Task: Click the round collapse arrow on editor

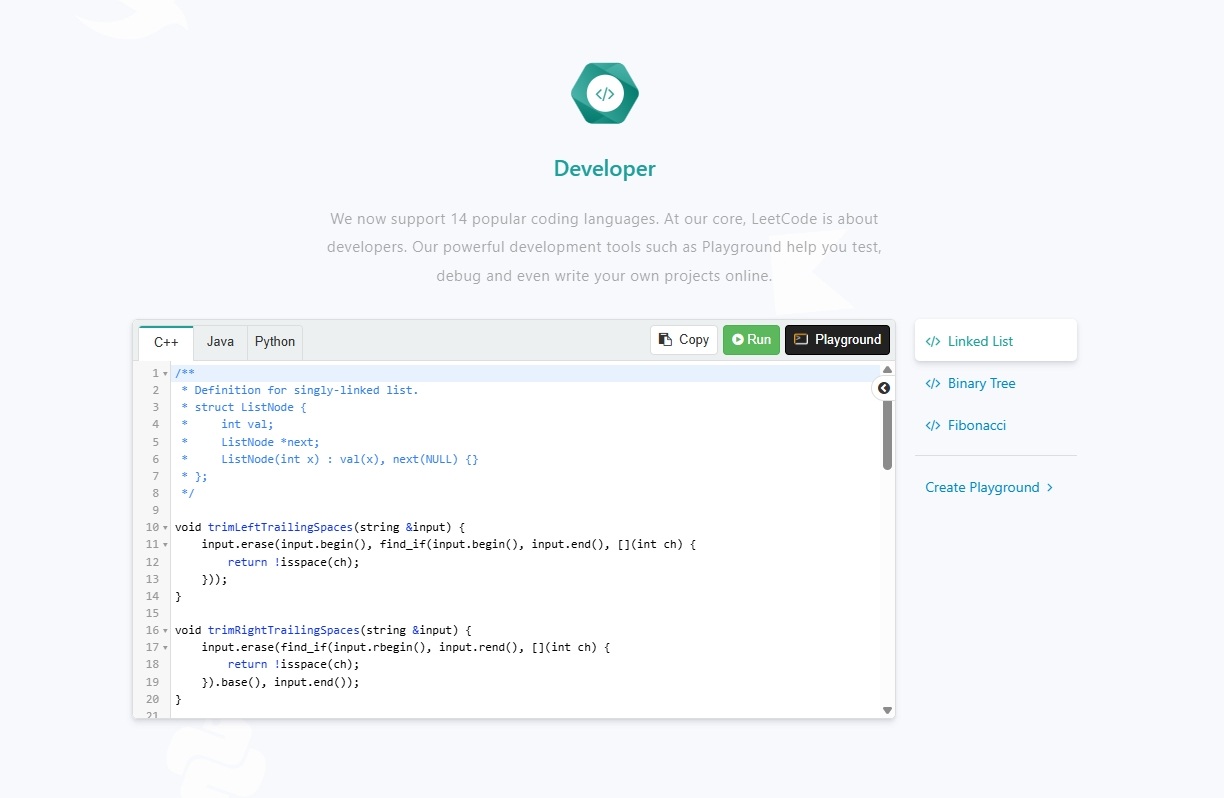Action: (x=883, y=388)
